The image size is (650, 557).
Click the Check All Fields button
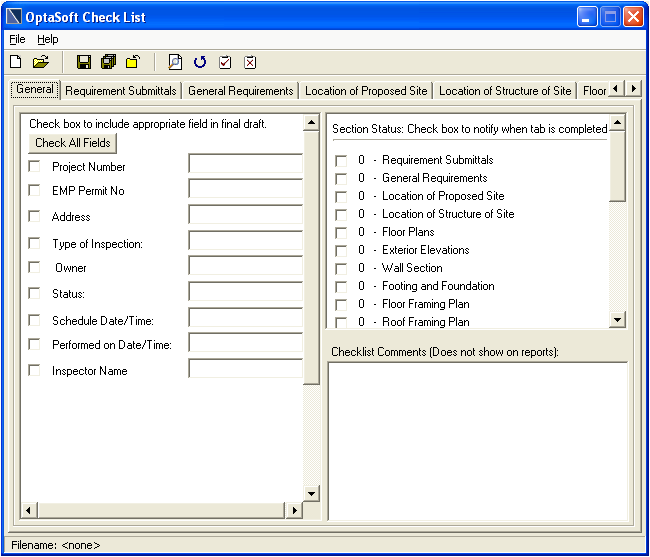[x=73, y=143]
